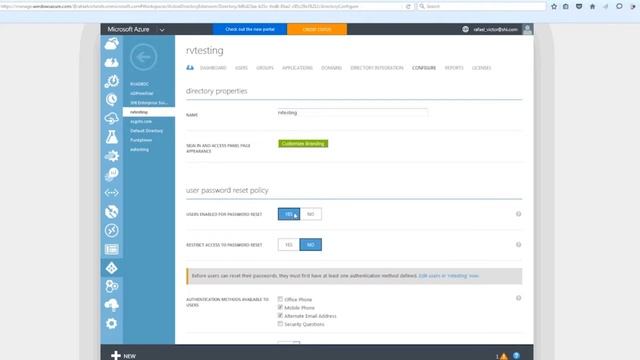Click the directory Name input field

click(x=352, y=113)
